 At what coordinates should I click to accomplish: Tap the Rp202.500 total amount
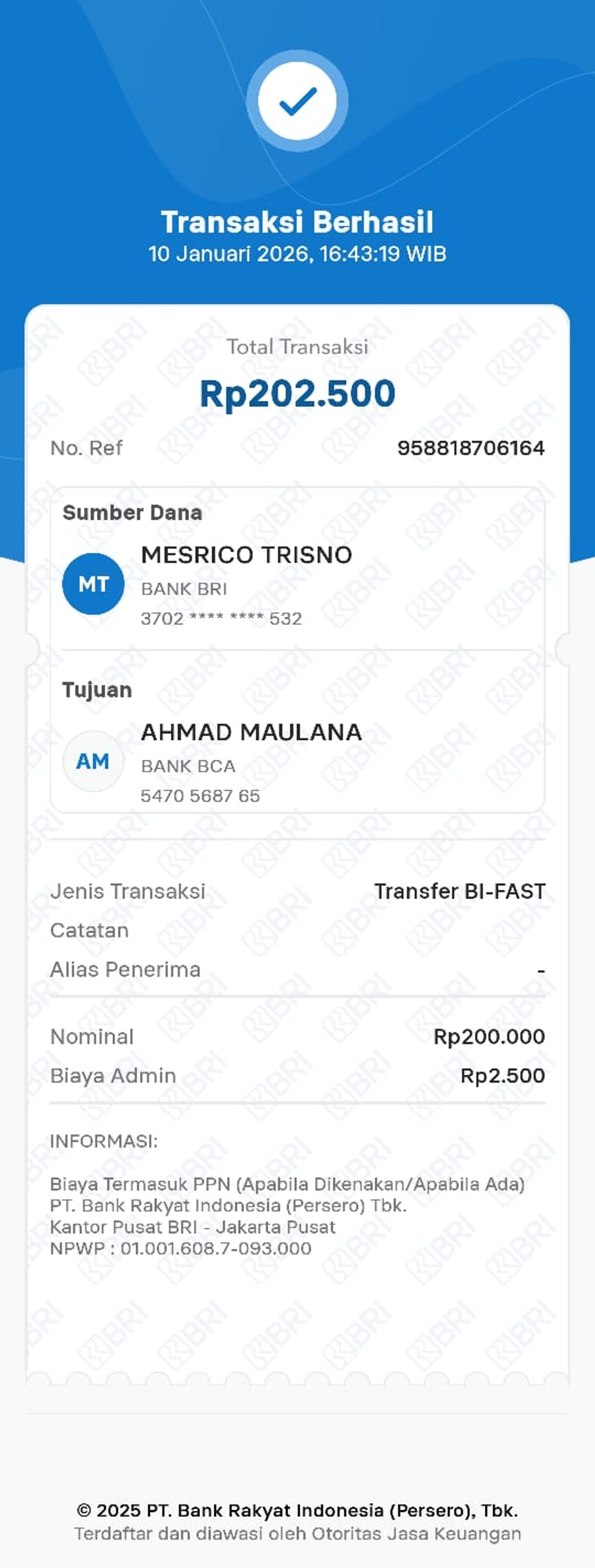(297, 393)
